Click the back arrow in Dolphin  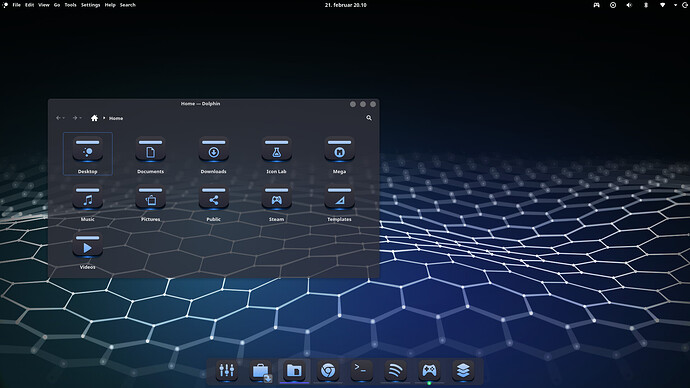point(58,118)
